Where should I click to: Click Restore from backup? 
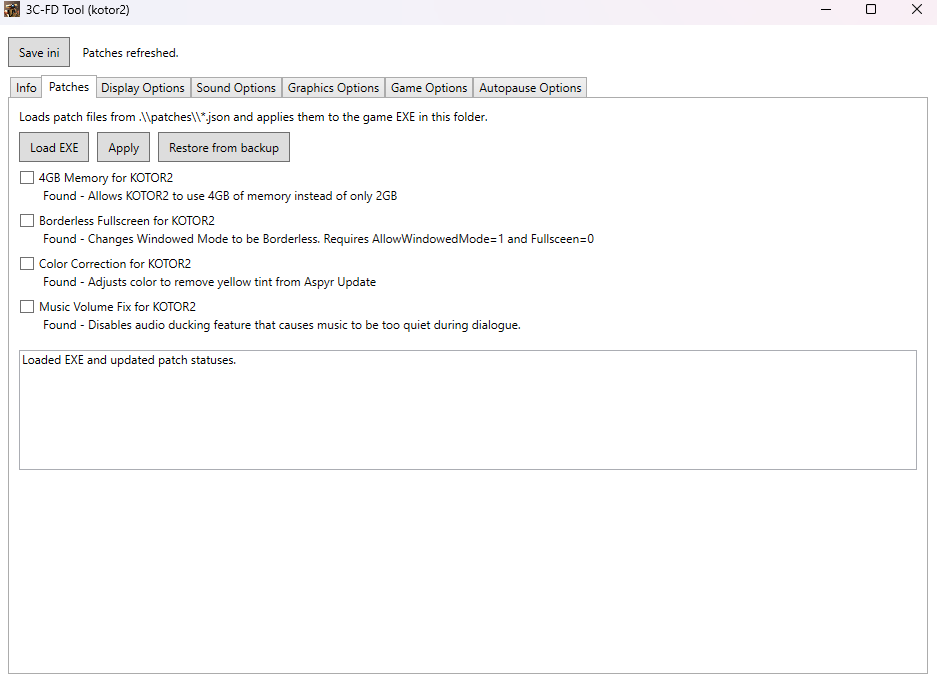pos(224,148)
